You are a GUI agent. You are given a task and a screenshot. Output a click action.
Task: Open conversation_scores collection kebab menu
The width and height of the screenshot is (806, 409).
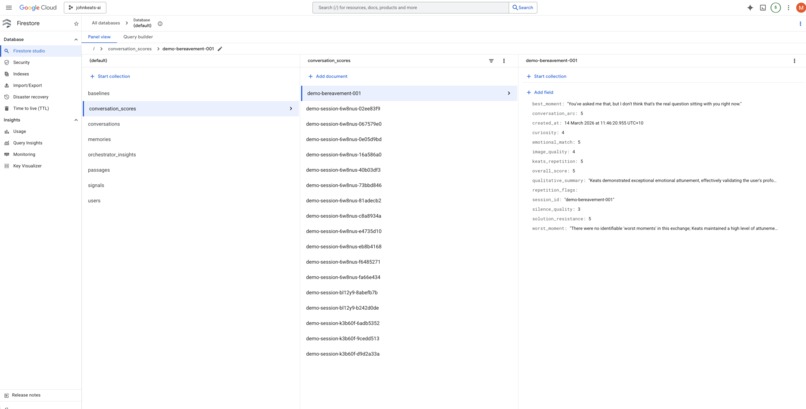click(504, 61)
